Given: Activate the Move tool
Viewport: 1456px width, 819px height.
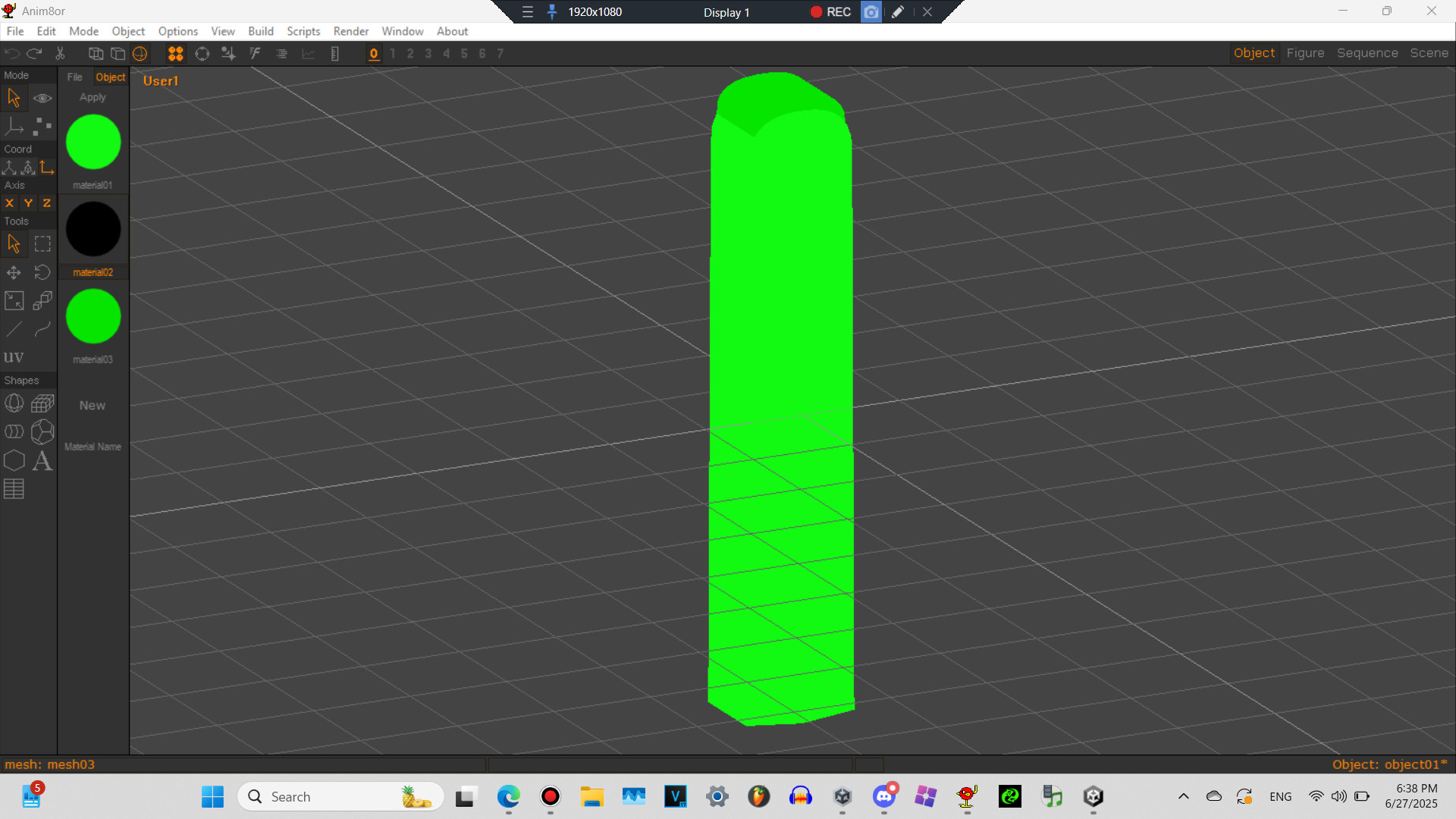Looking at the screenshot, I should 14,272.
